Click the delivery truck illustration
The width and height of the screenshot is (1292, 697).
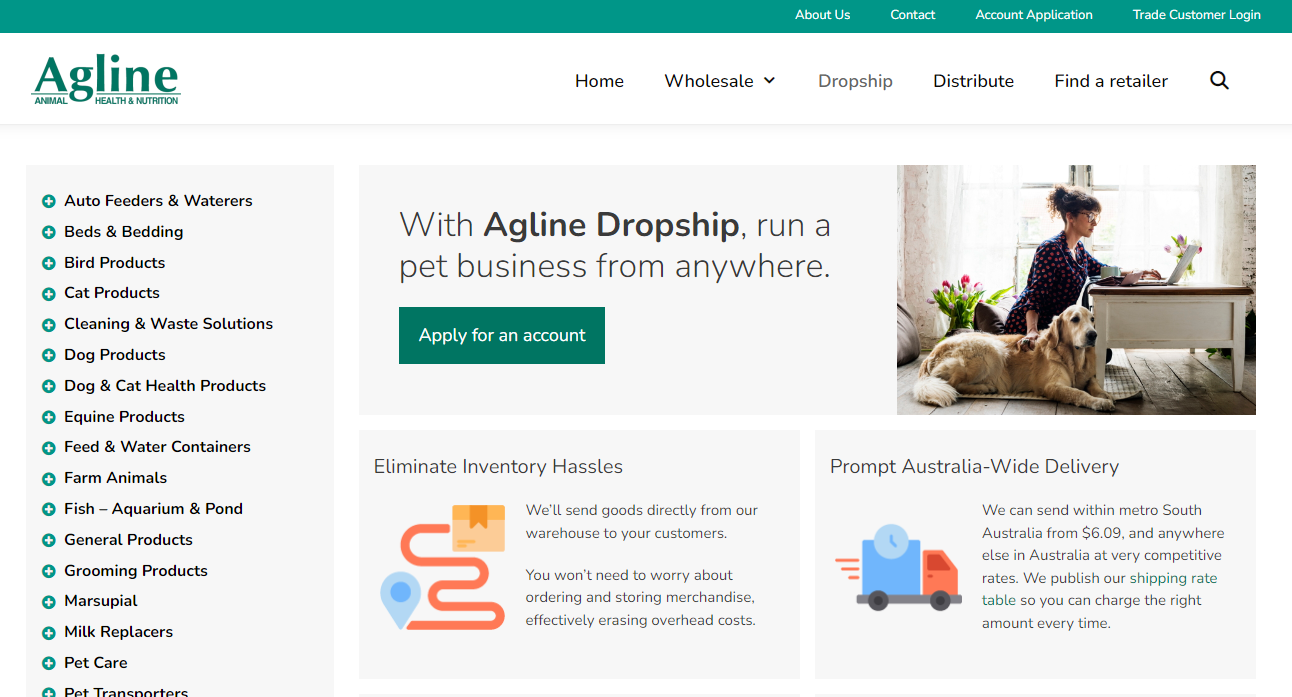(x=898, y=567)
